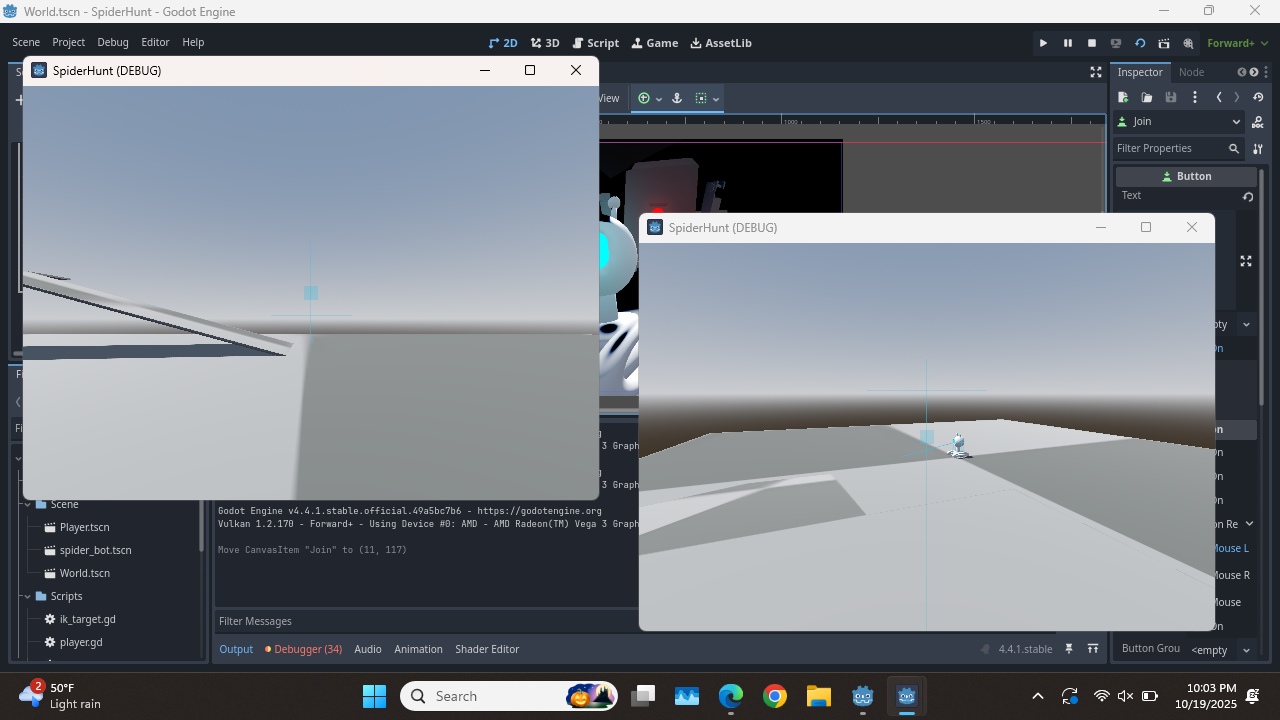Go to next object in Inspector history
Image resolution: width=1280 pixels, height=720 pixels.
1237,97
